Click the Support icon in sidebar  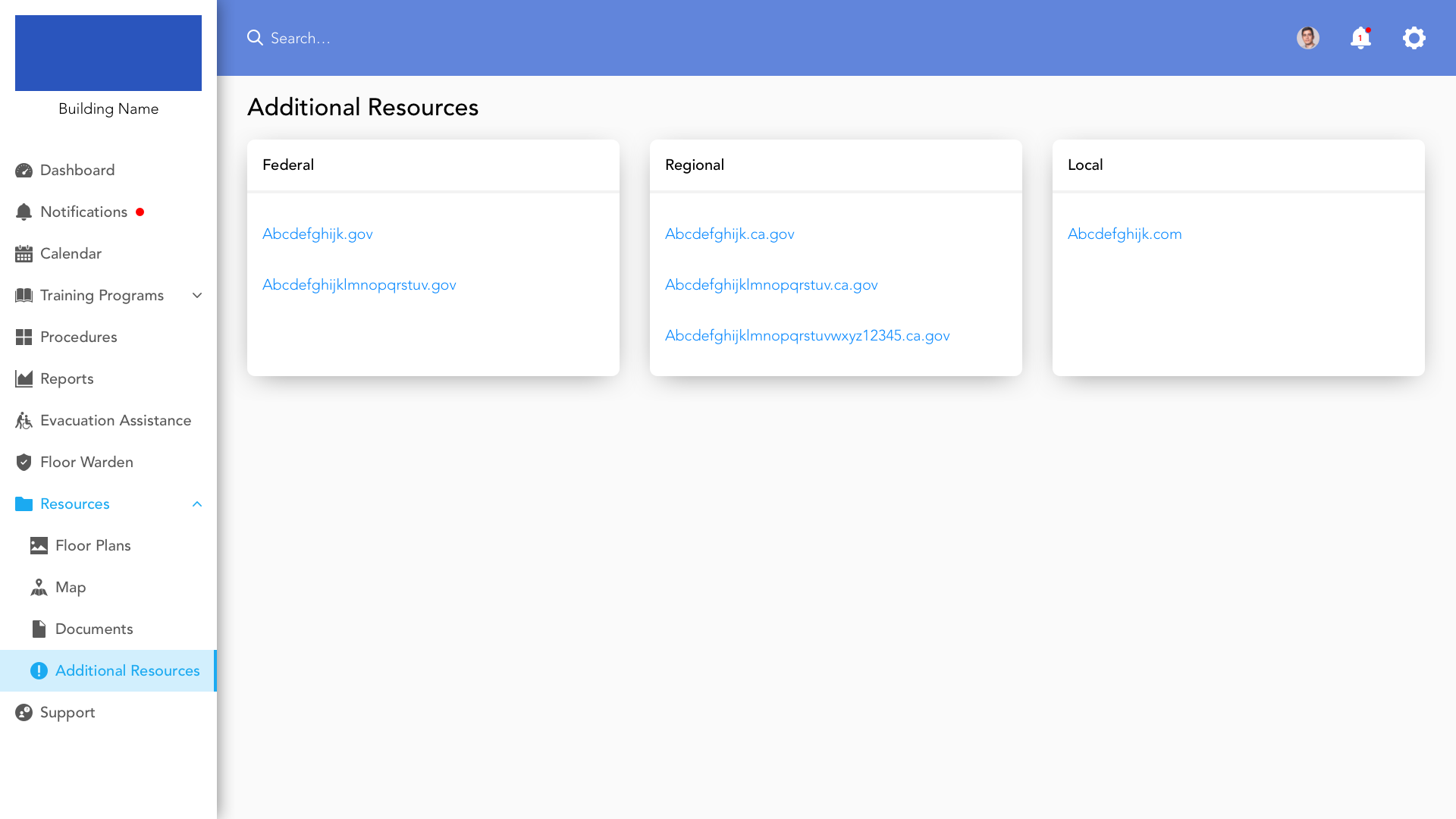coord(24,713)
